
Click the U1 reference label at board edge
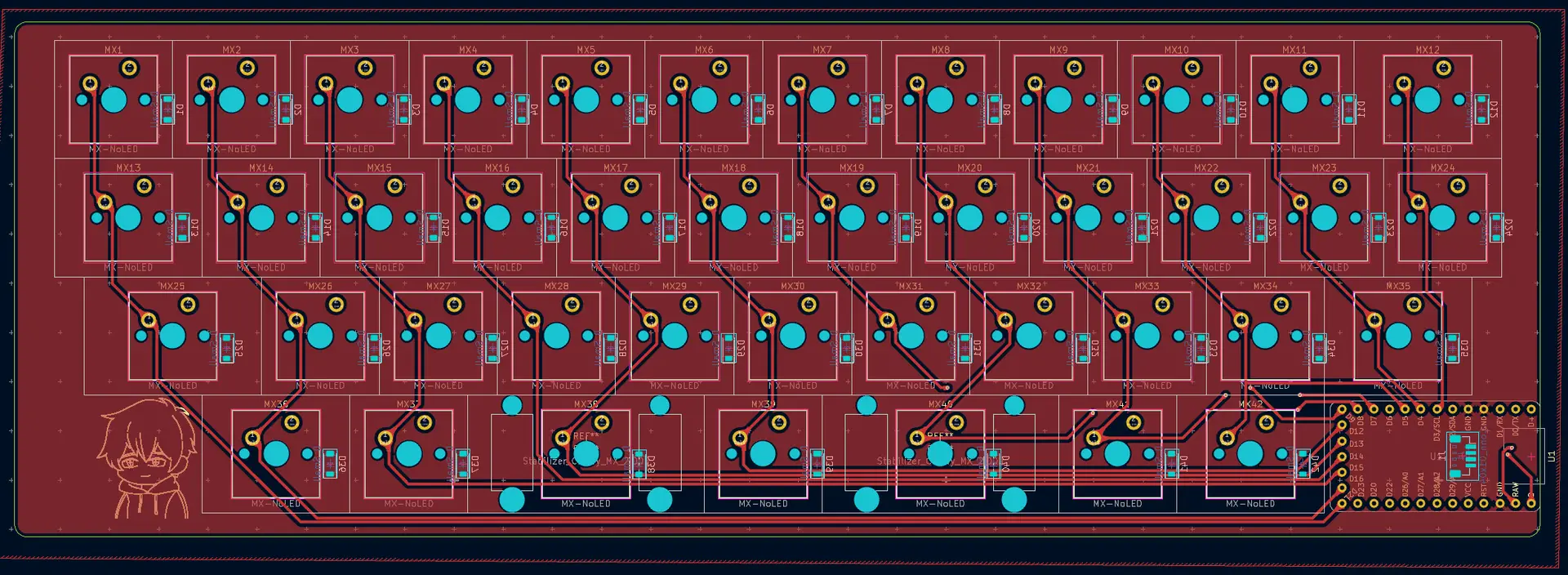click(1551, 457)
